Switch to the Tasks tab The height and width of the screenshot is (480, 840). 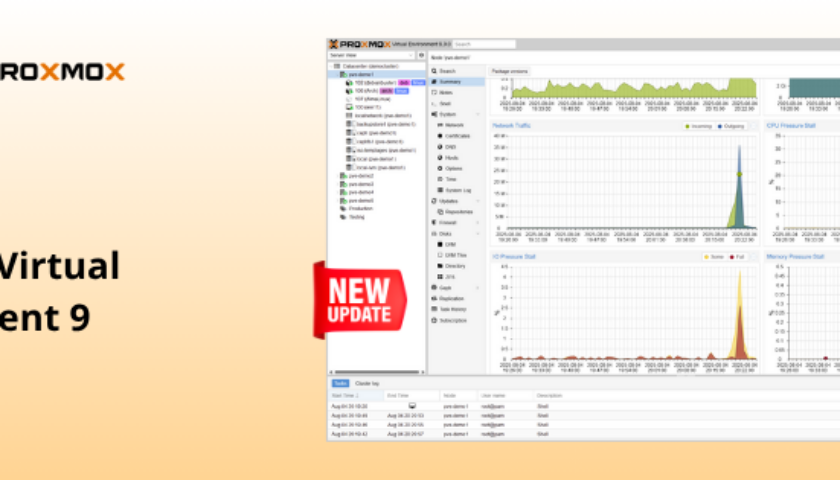point(340,383)
